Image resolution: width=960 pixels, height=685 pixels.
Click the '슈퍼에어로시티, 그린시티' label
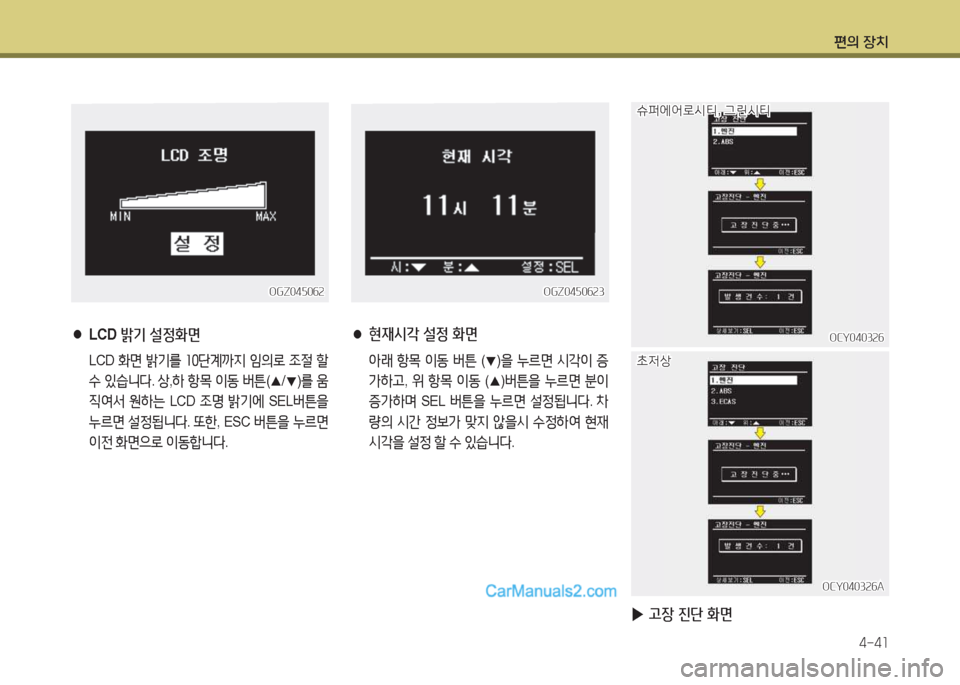703,111
